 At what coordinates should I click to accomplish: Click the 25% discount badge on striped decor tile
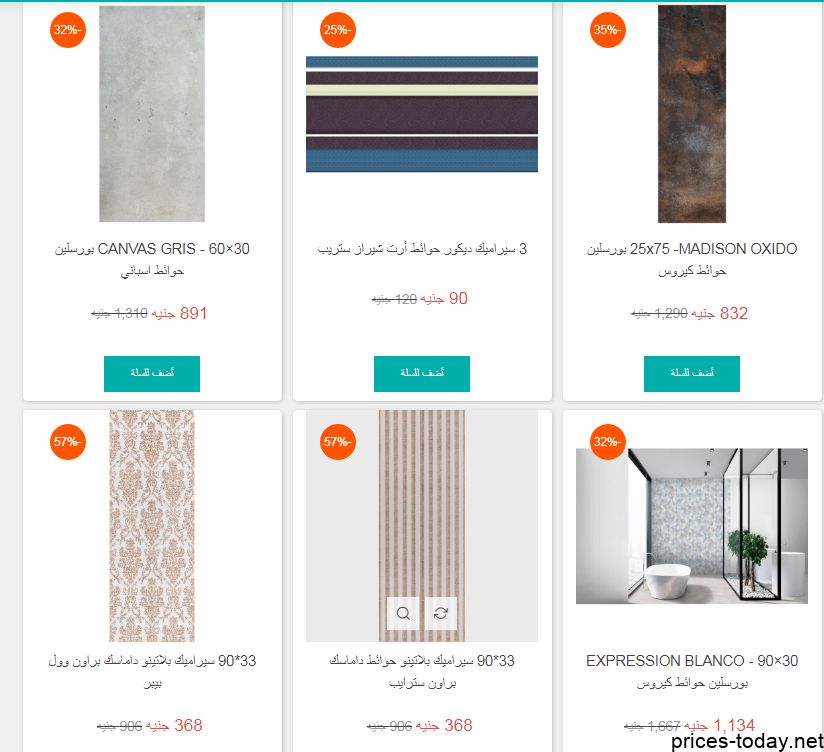point(337,30)
